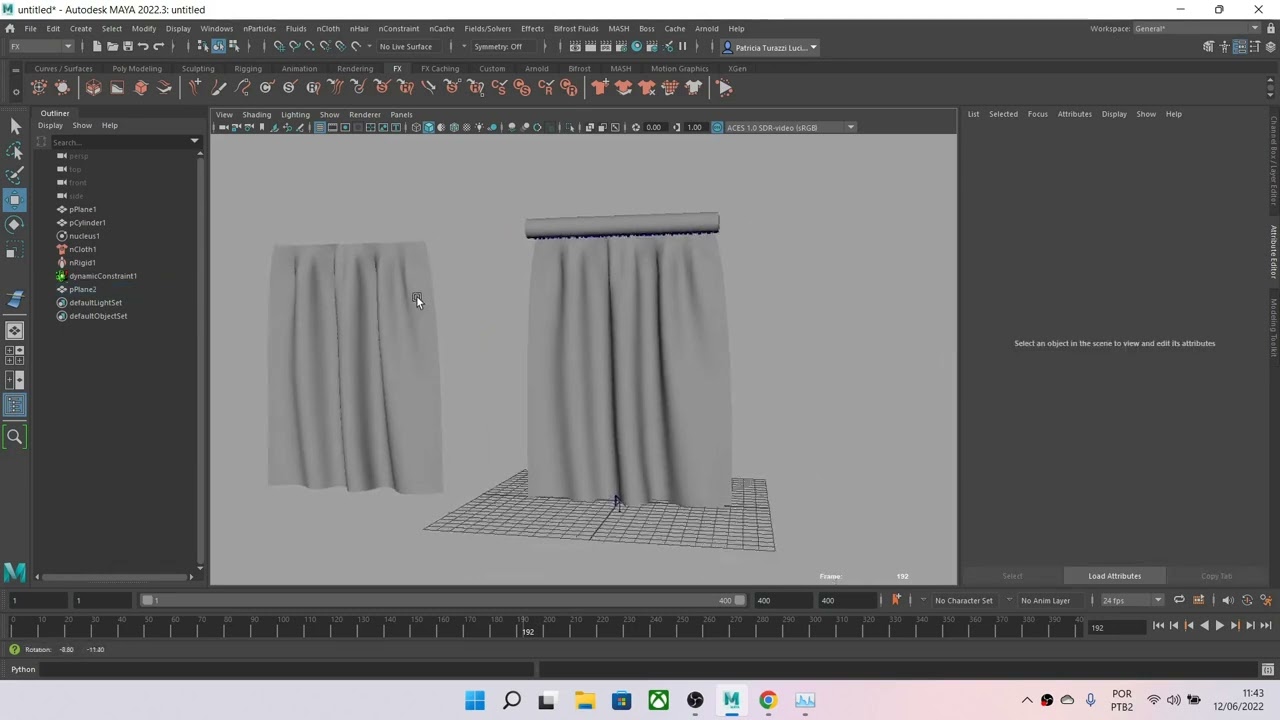This screenshot has width=1280, height=720.
Task: Select the arrow Select tool in toolbox
Action: click(x=15, y=126)
